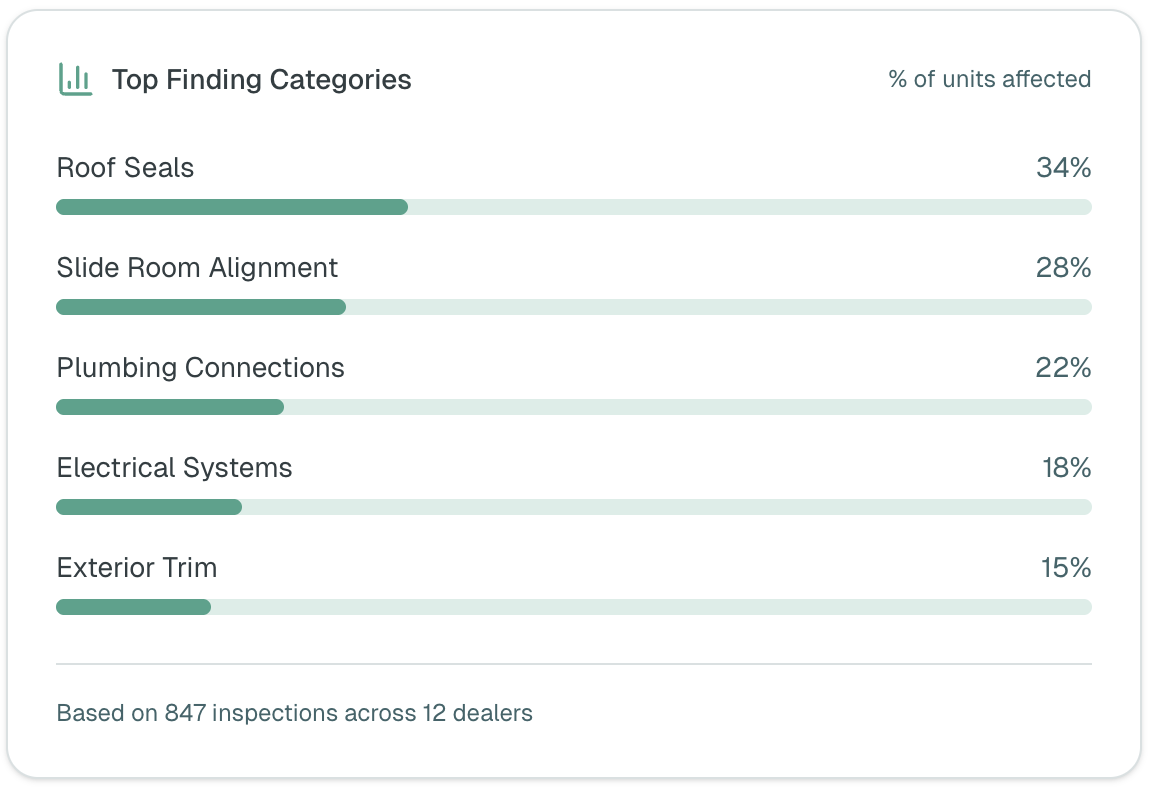
Task: Click the Slide Room Alignment progress bar
Action: (x=574, y=307)
